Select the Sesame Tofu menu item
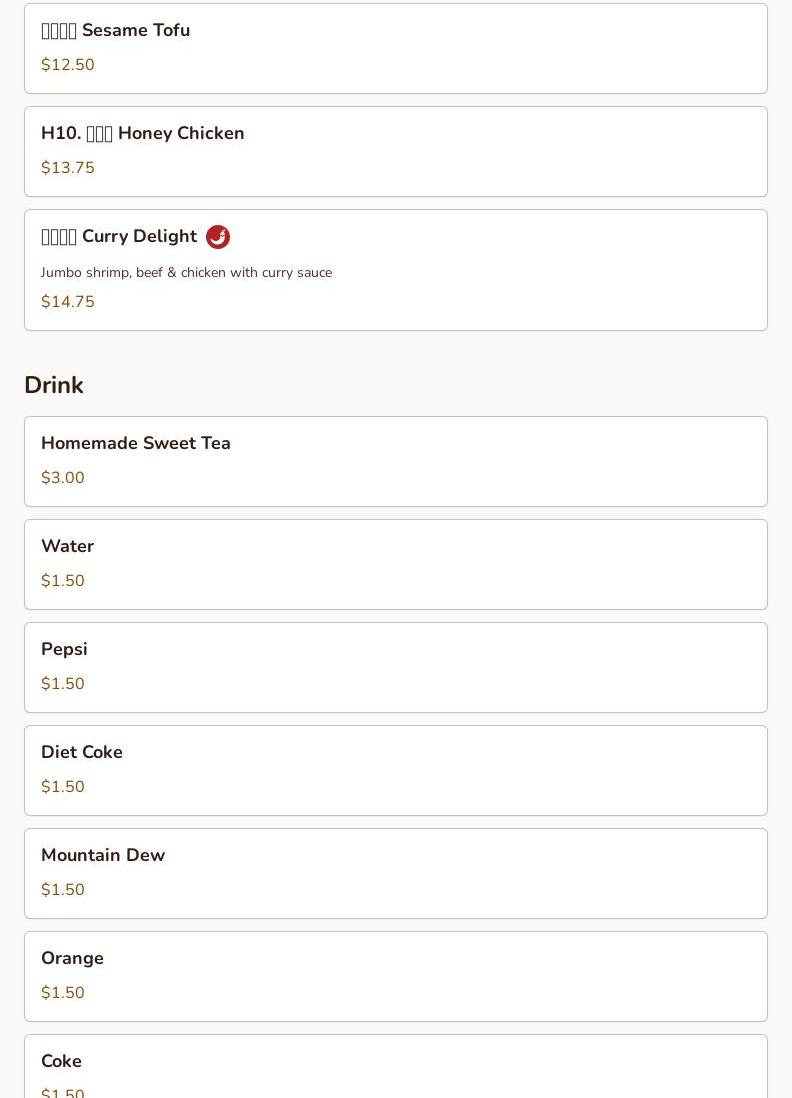Image resolution: width=792 pixels, height=1098 pixels. 395,48
